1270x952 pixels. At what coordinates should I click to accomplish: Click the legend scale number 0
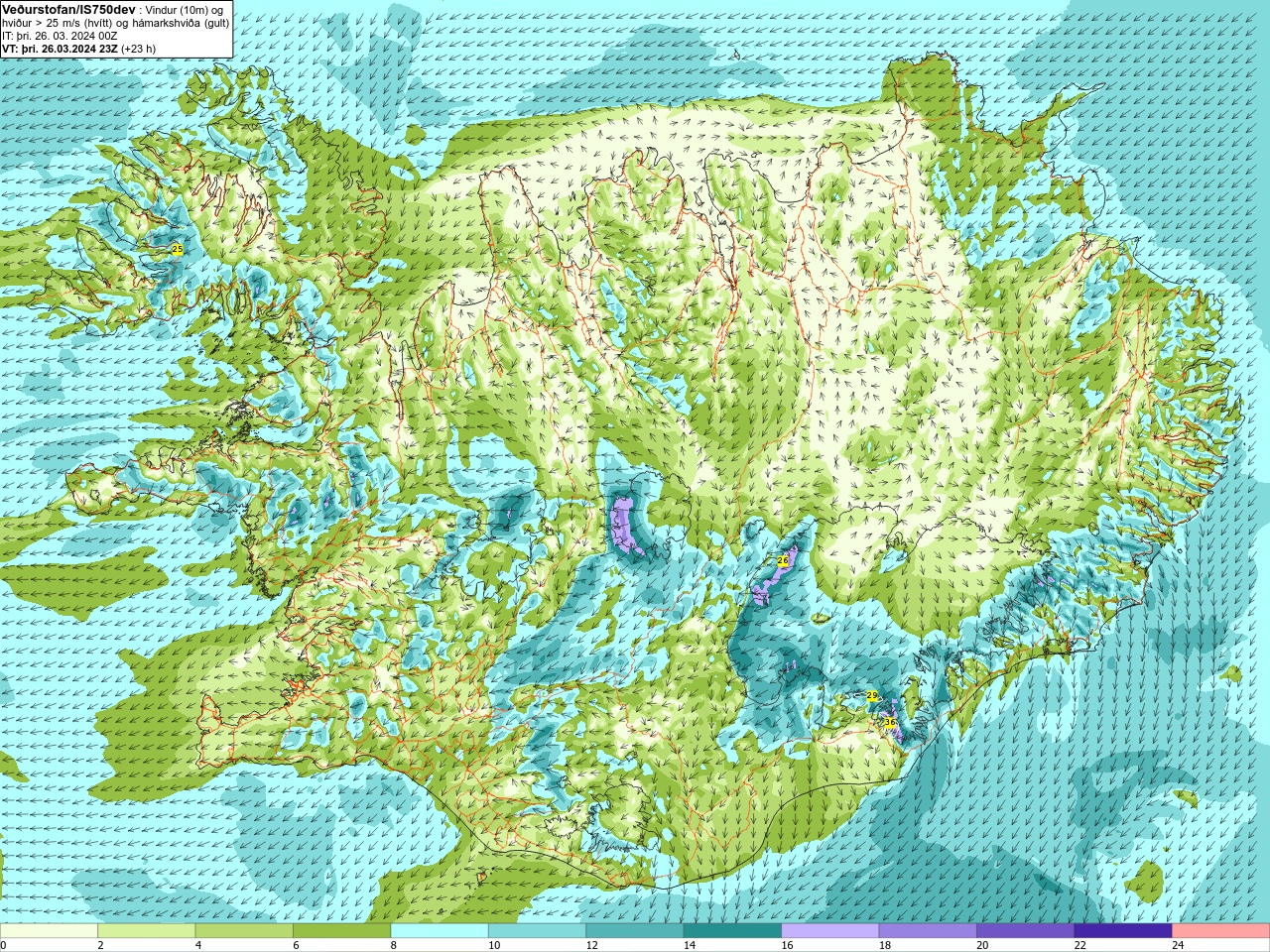tap(3, 945)
